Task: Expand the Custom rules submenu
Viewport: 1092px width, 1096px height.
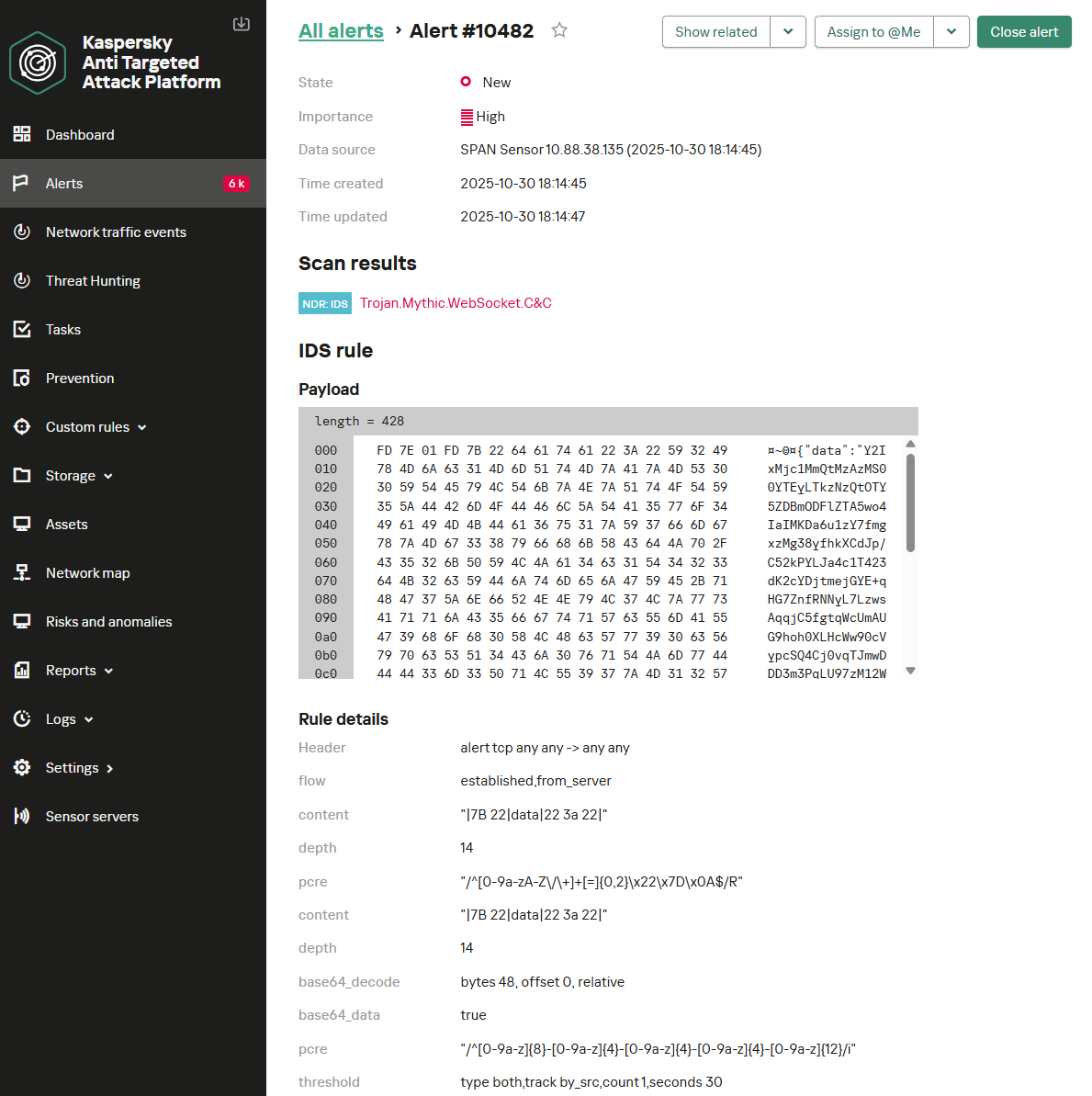Action: 142,427
